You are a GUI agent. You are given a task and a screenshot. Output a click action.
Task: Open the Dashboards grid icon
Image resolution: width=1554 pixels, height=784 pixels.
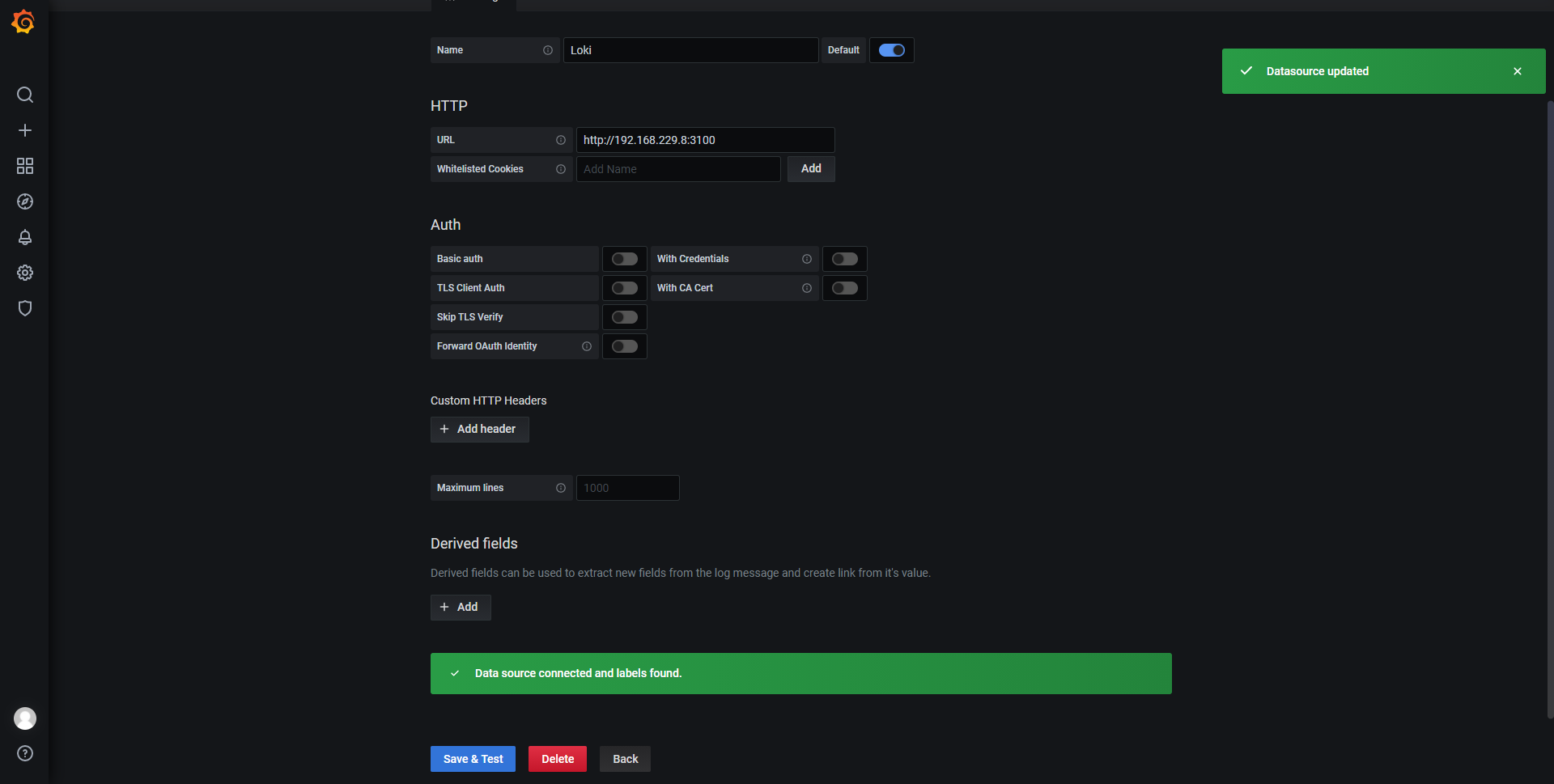pyautogui.click(x=25, y=166)
